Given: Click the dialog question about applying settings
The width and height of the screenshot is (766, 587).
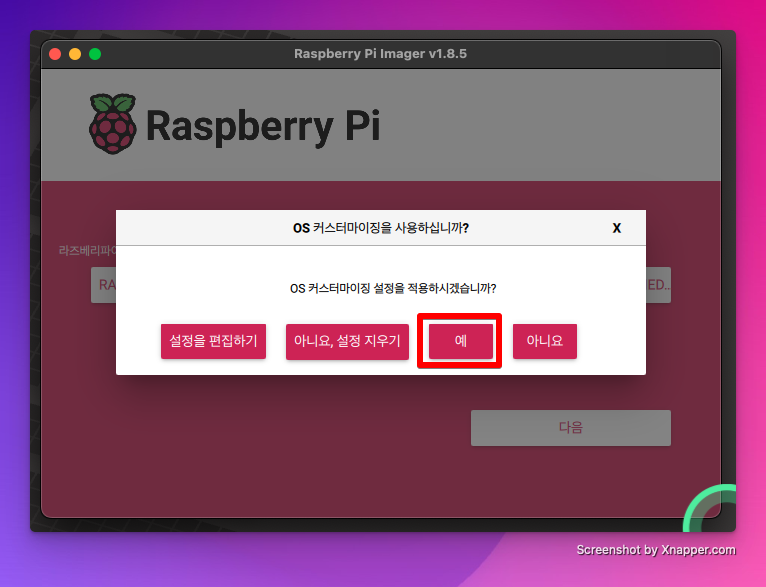Looking at the screenshot, I should 393,288.
